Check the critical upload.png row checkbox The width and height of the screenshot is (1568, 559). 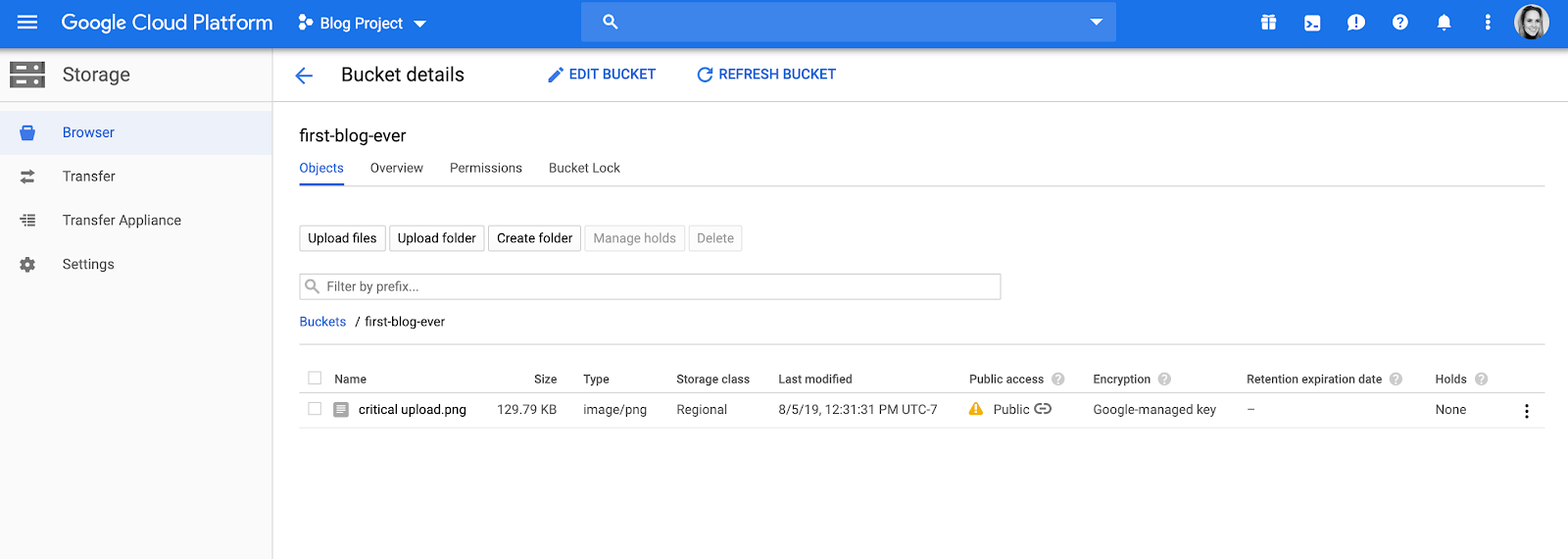point(315,409)
